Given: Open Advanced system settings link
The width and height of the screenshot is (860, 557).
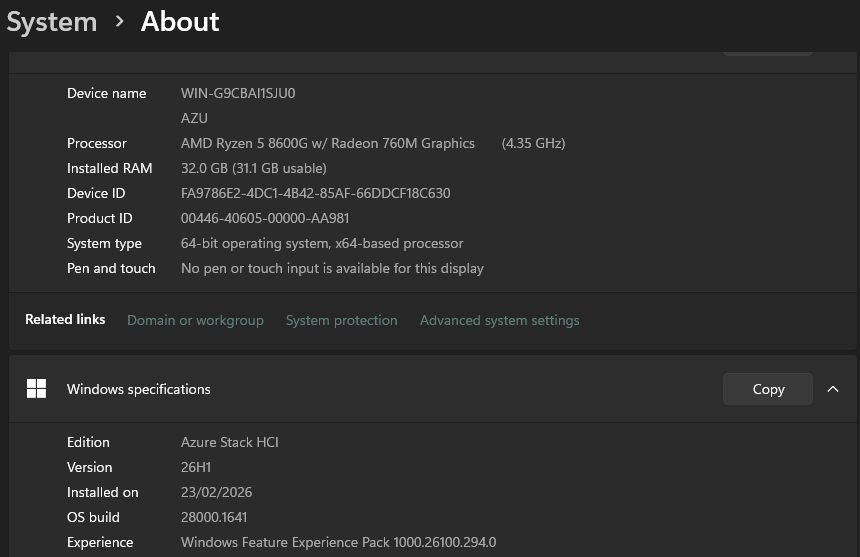Looking at the screenshot, I should click(x=499, y=320).
